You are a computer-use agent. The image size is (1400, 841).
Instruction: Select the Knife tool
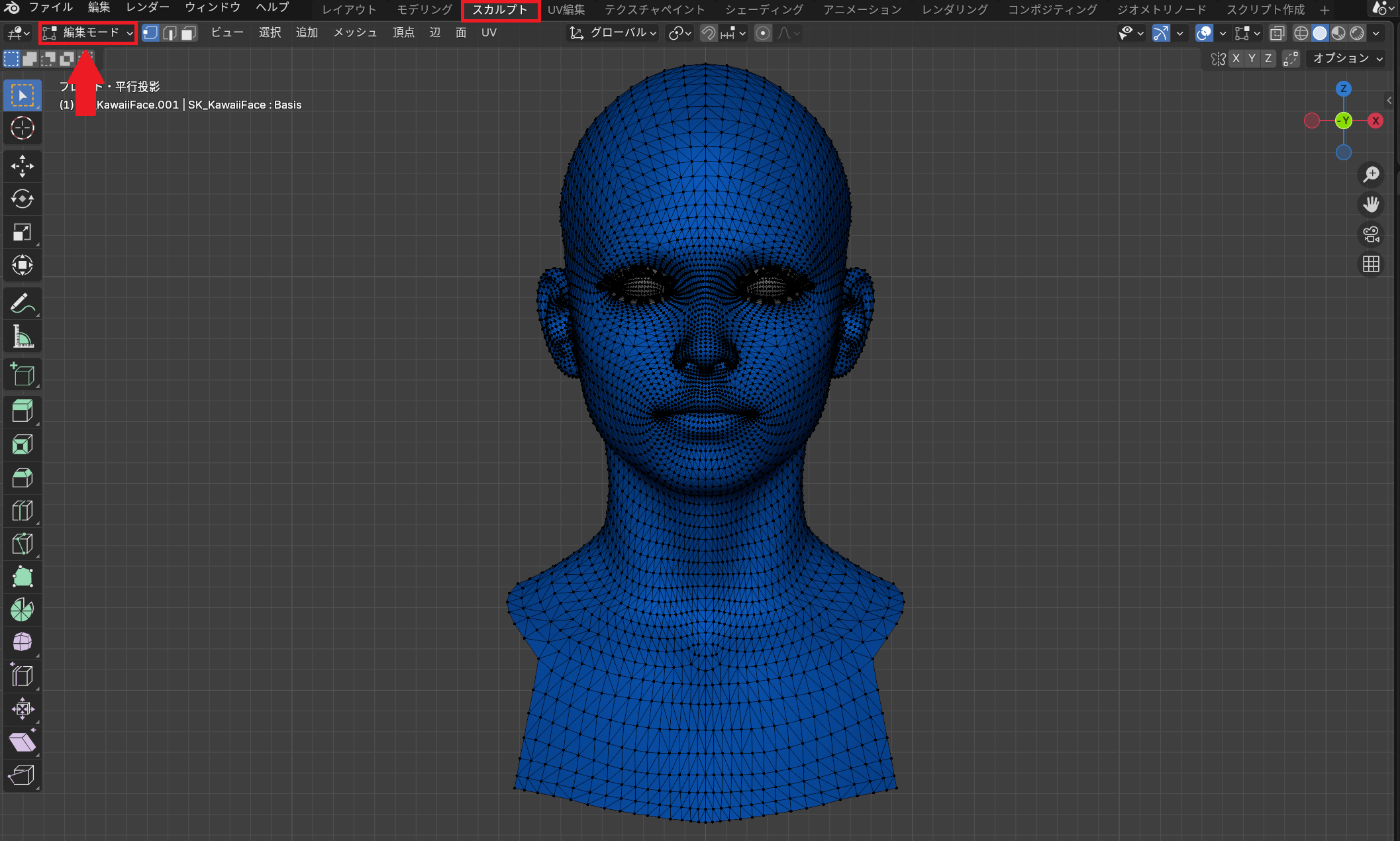[22, 544]
